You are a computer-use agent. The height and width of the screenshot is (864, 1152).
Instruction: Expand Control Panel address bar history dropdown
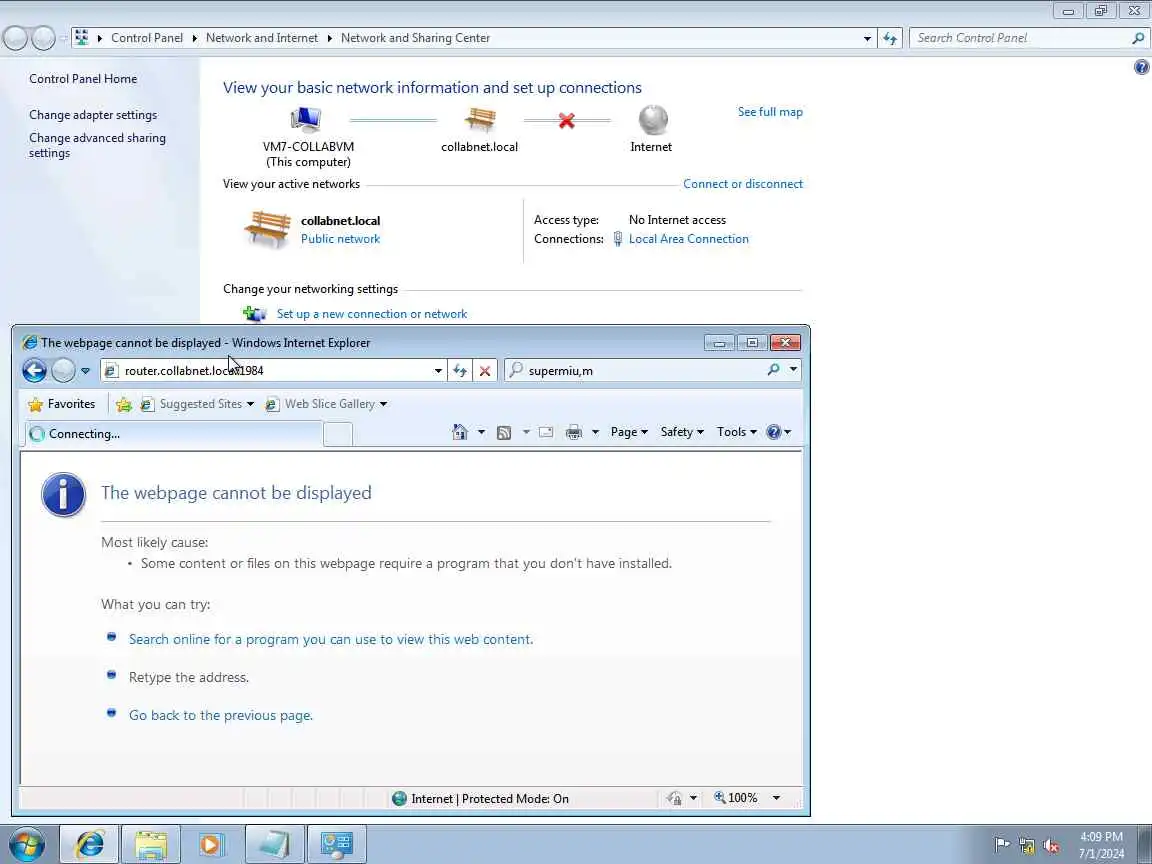click(x=867, y=38)
